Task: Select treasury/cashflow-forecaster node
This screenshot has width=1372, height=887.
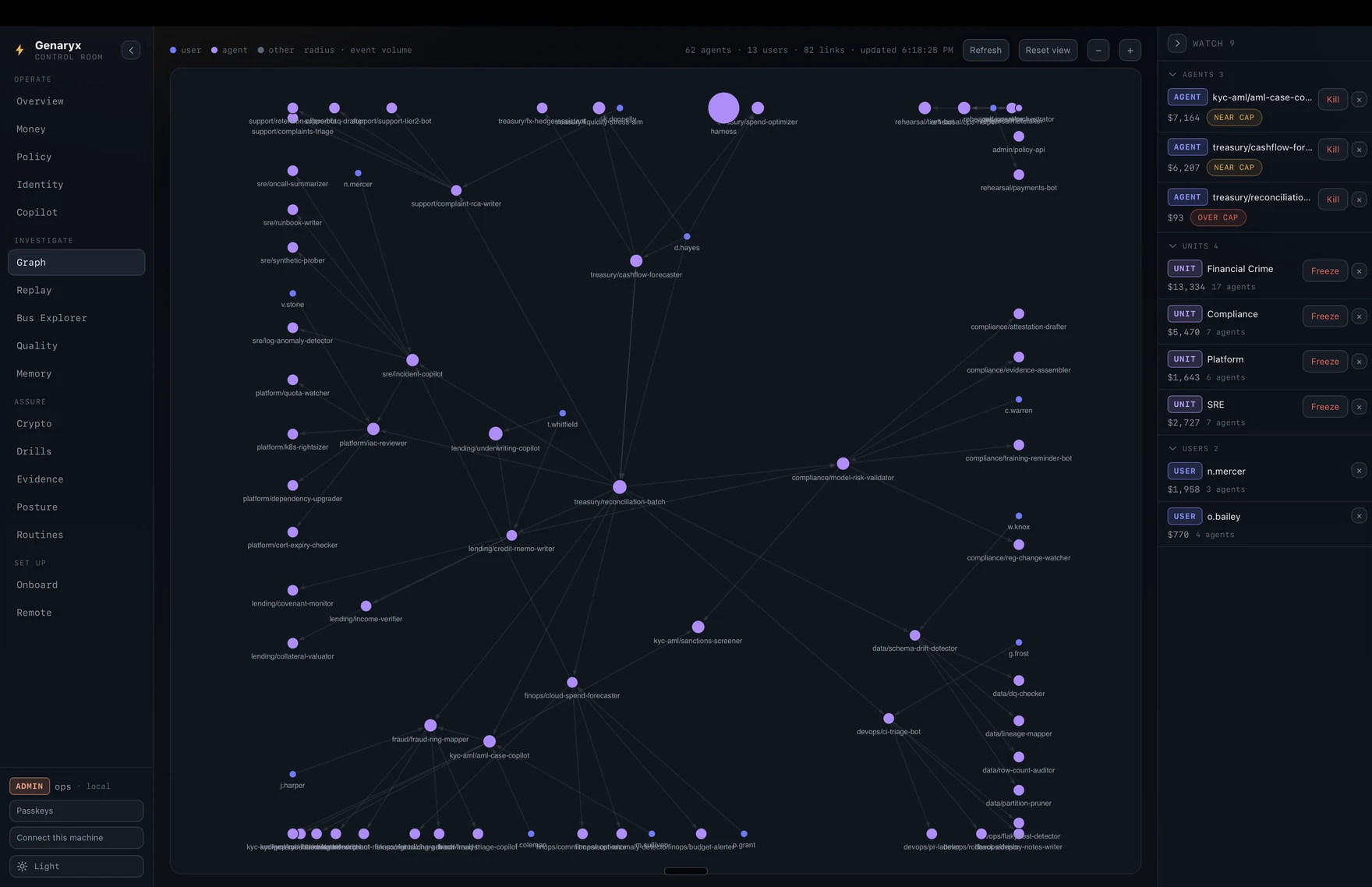Action: 636,260
